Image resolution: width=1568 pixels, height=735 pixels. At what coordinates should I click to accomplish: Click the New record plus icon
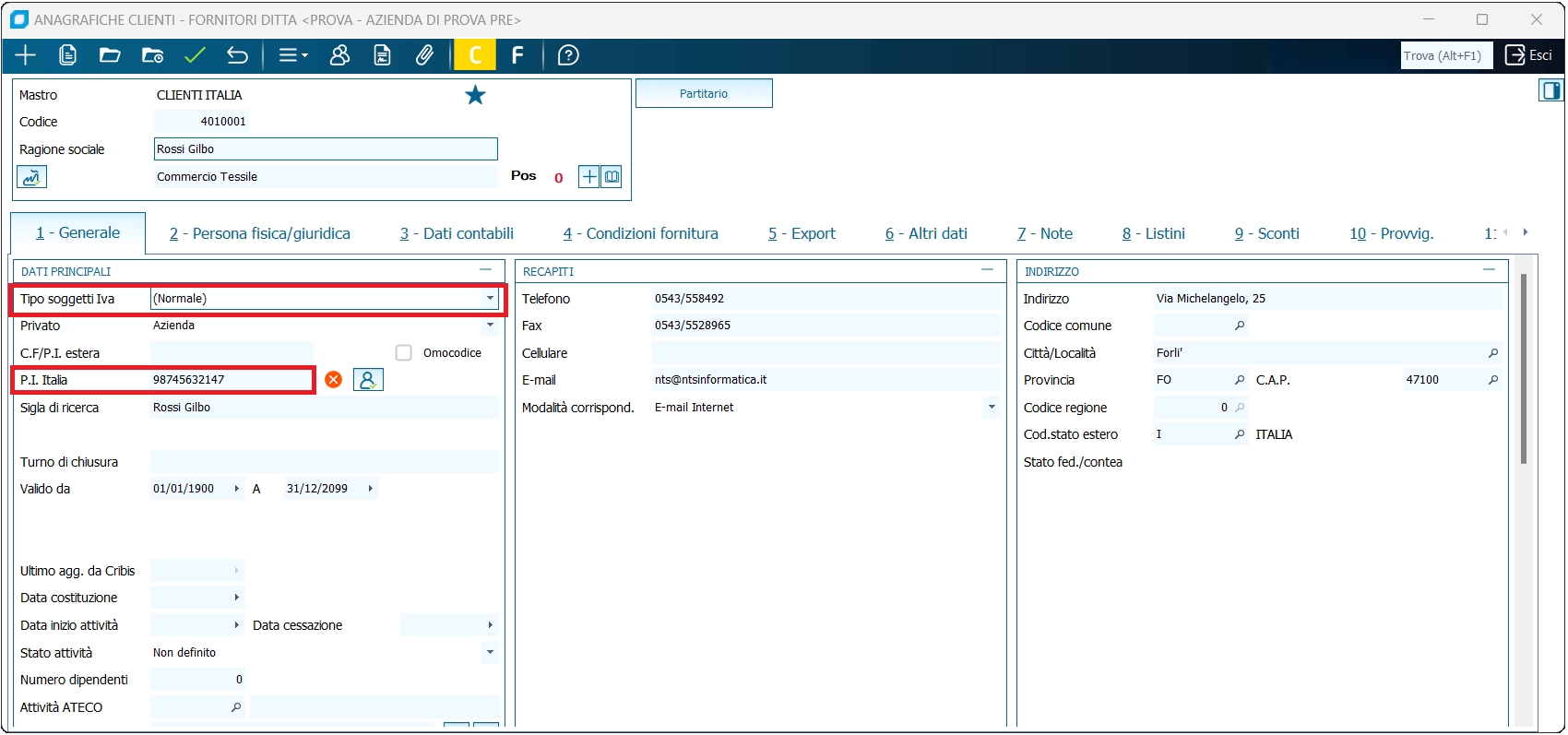(26, 55)
